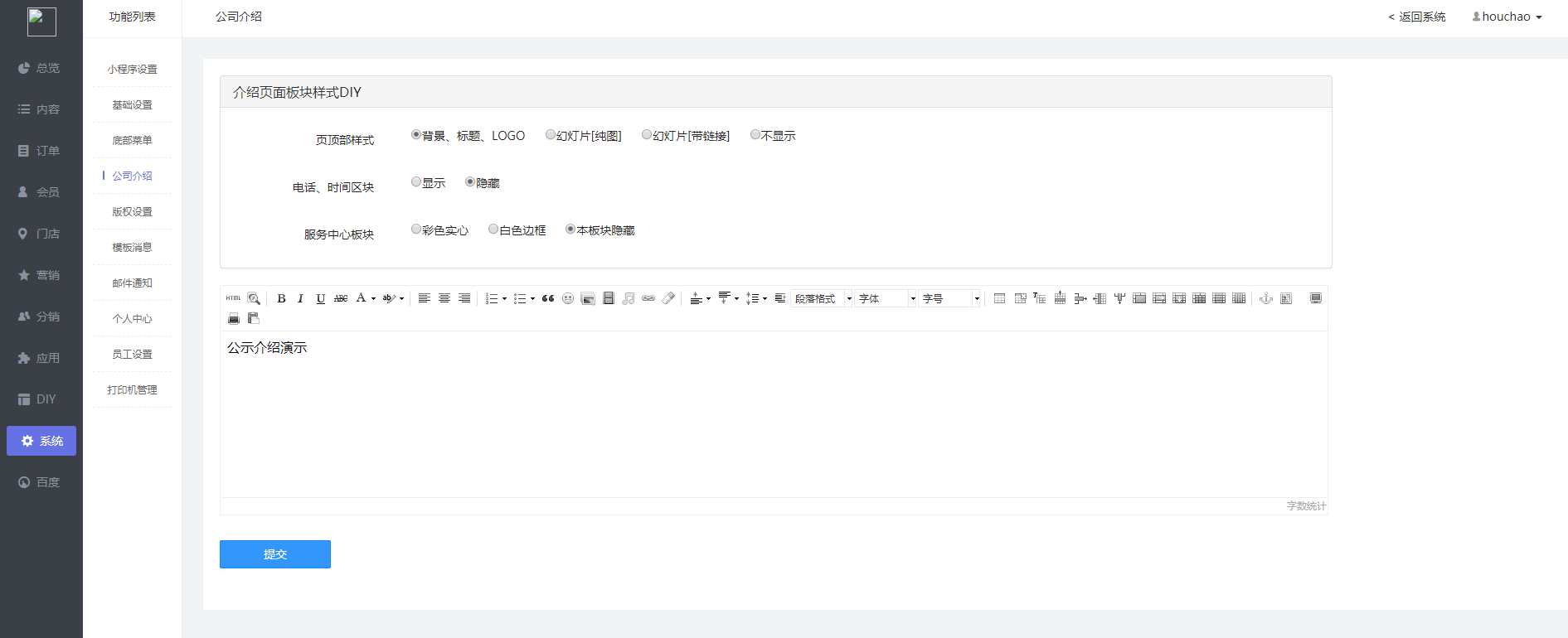Apply strikethrough formatting

pos(341,298)
